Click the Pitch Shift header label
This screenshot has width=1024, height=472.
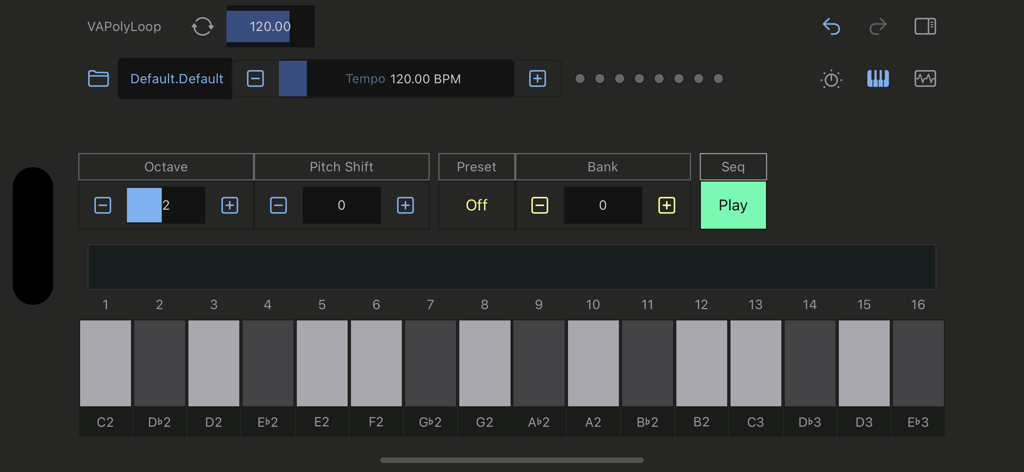tap(342, 167)
